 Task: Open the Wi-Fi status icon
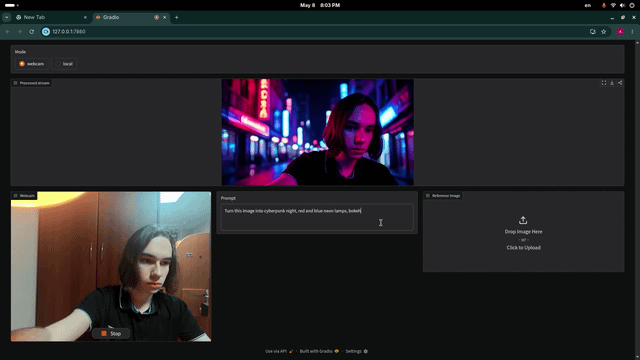click(613, 5)
